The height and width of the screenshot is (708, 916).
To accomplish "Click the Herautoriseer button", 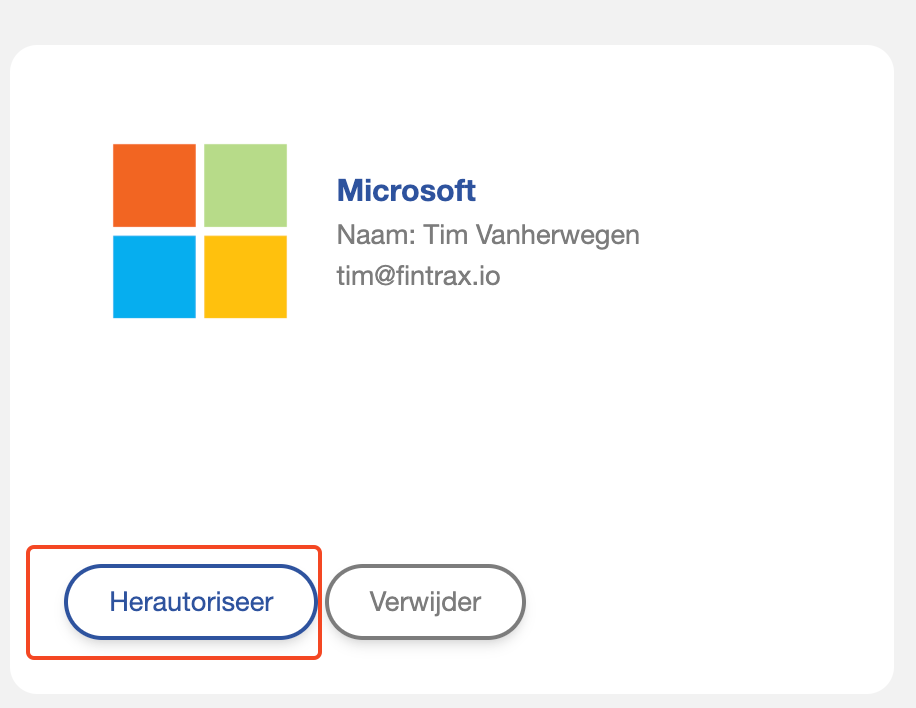I will click(x=190, y=602).
